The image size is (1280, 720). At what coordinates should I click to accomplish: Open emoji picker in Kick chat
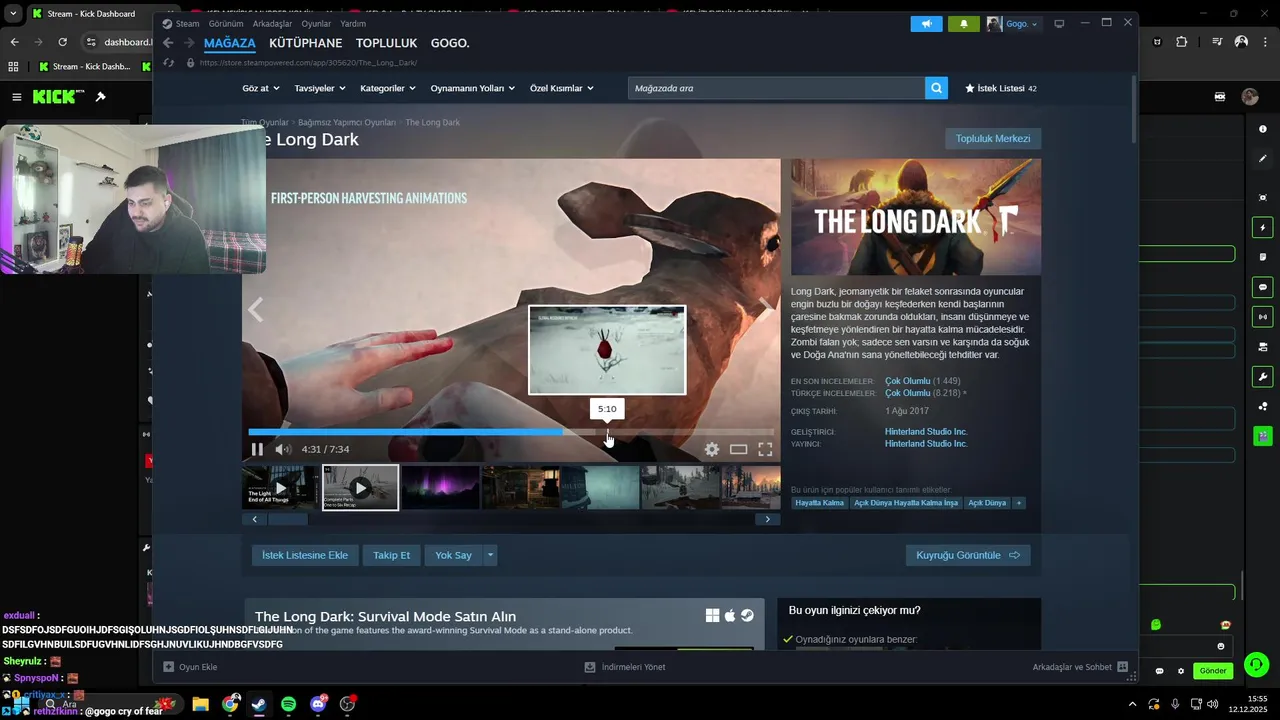[x=1221, y=646]
